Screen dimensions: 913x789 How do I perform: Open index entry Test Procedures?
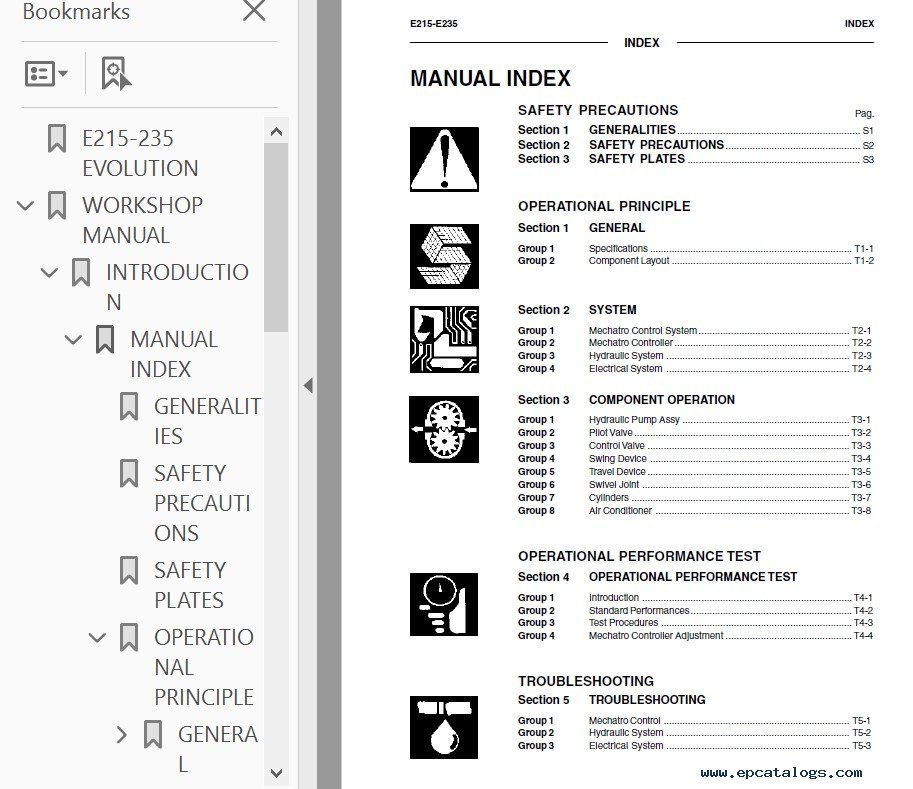[x=695, y=623]
